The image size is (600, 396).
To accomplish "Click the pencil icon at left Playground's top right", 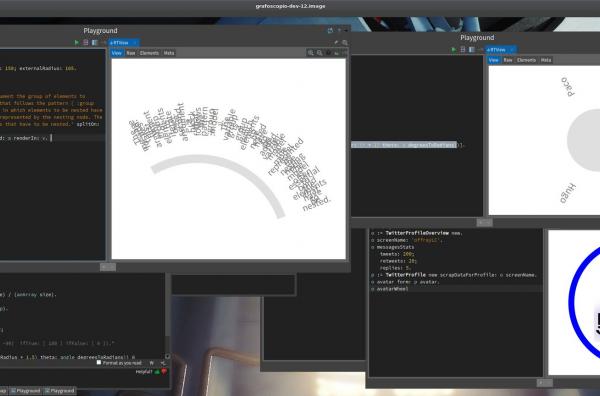I will point(336,42).
